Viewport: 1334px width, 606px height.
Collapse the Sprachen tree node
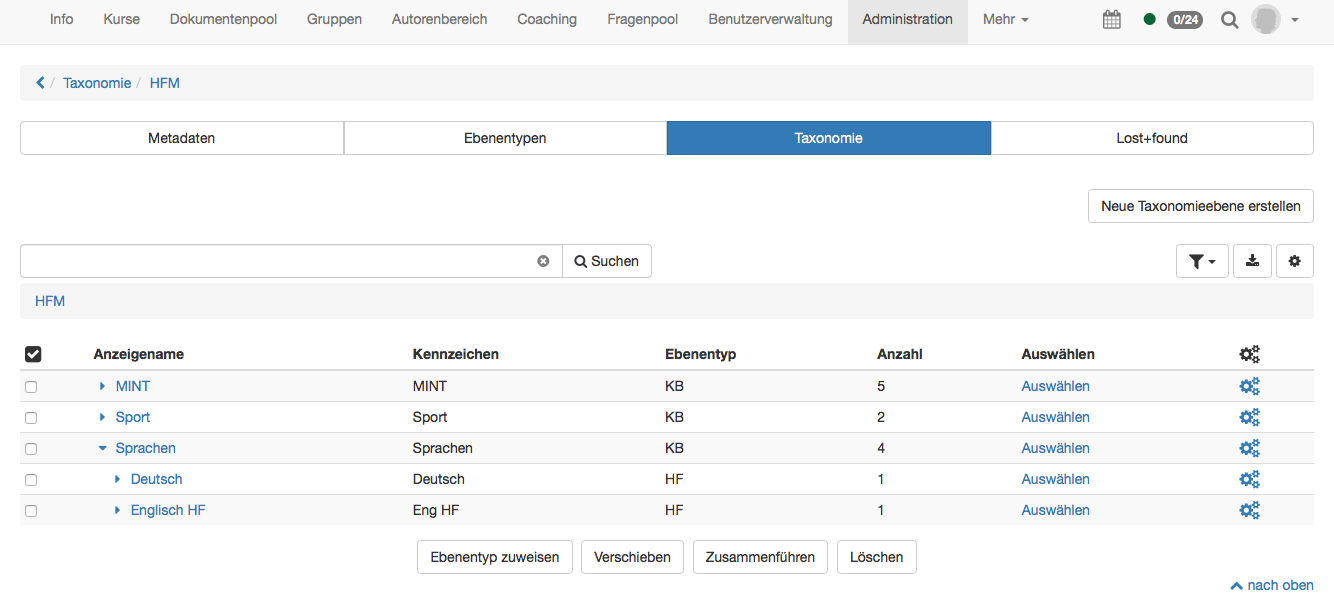[x=102, y=448]
